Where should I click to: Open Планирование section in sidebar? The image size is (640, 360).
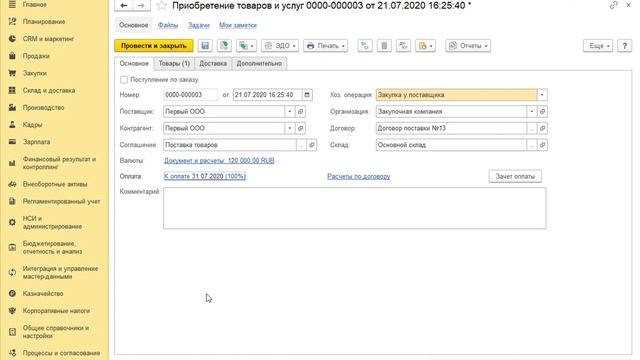point(44,22)
